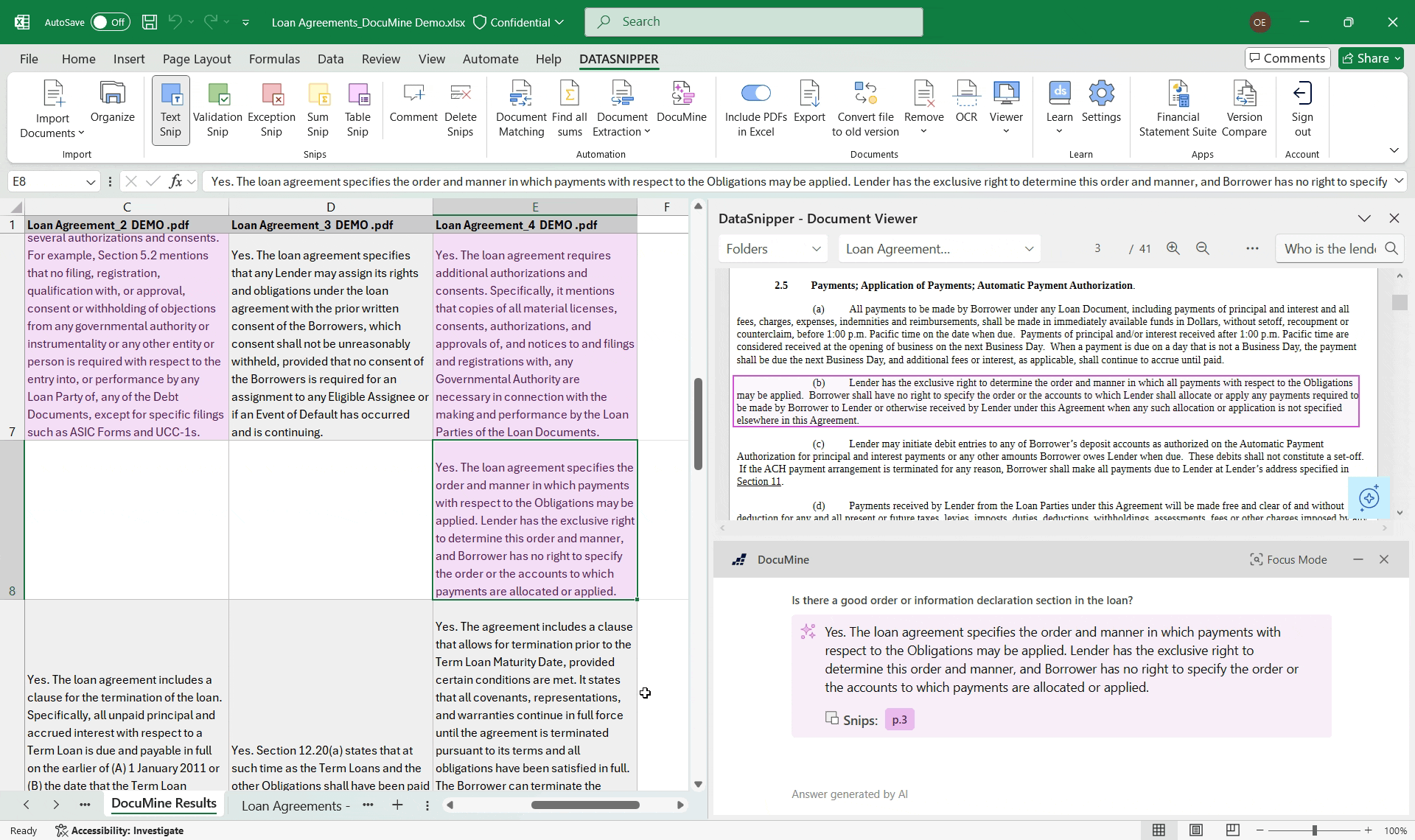Click the zoom slider in status bar
The width and height of the screenshot is (1415, 840).
1314,830
